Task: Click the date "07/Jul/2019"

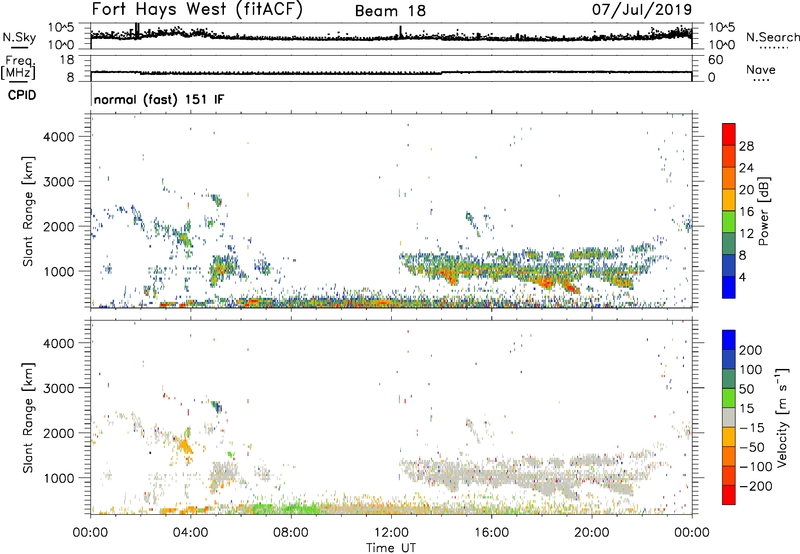Action: (642, 10)
